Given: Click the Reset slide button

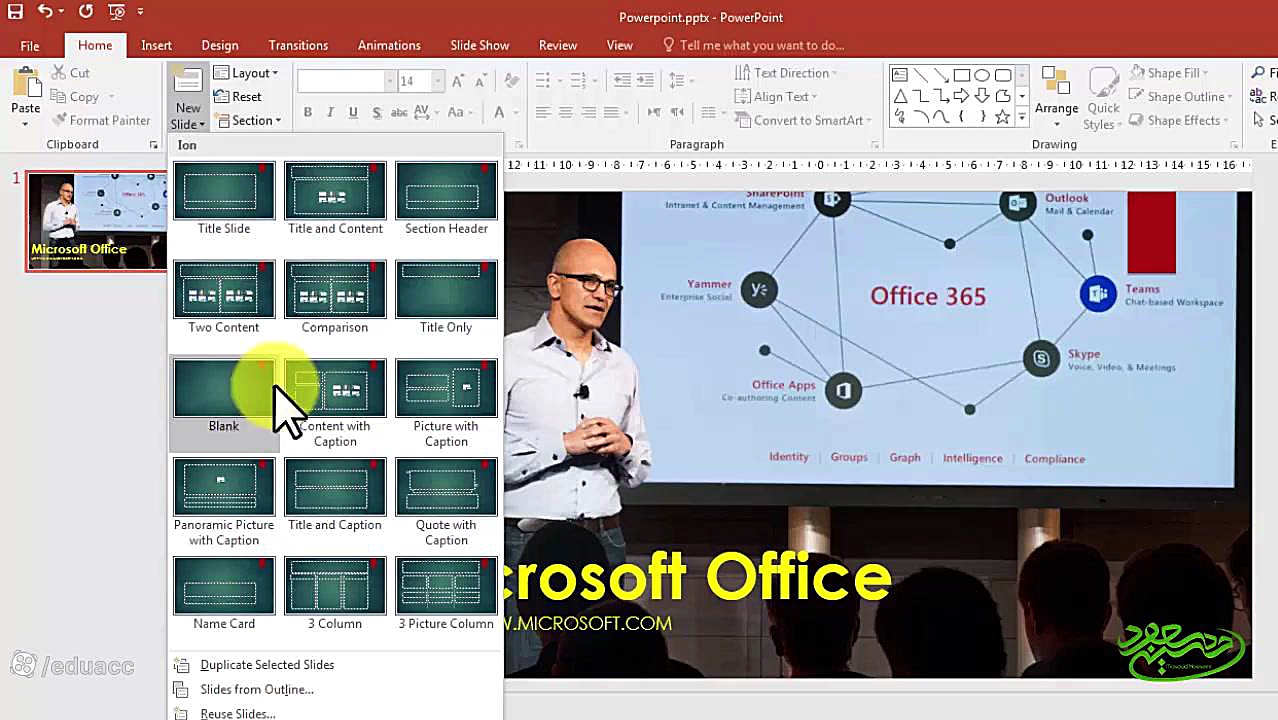Looking at the screenshot, I should pyautogui.click(x=238, y=97).
